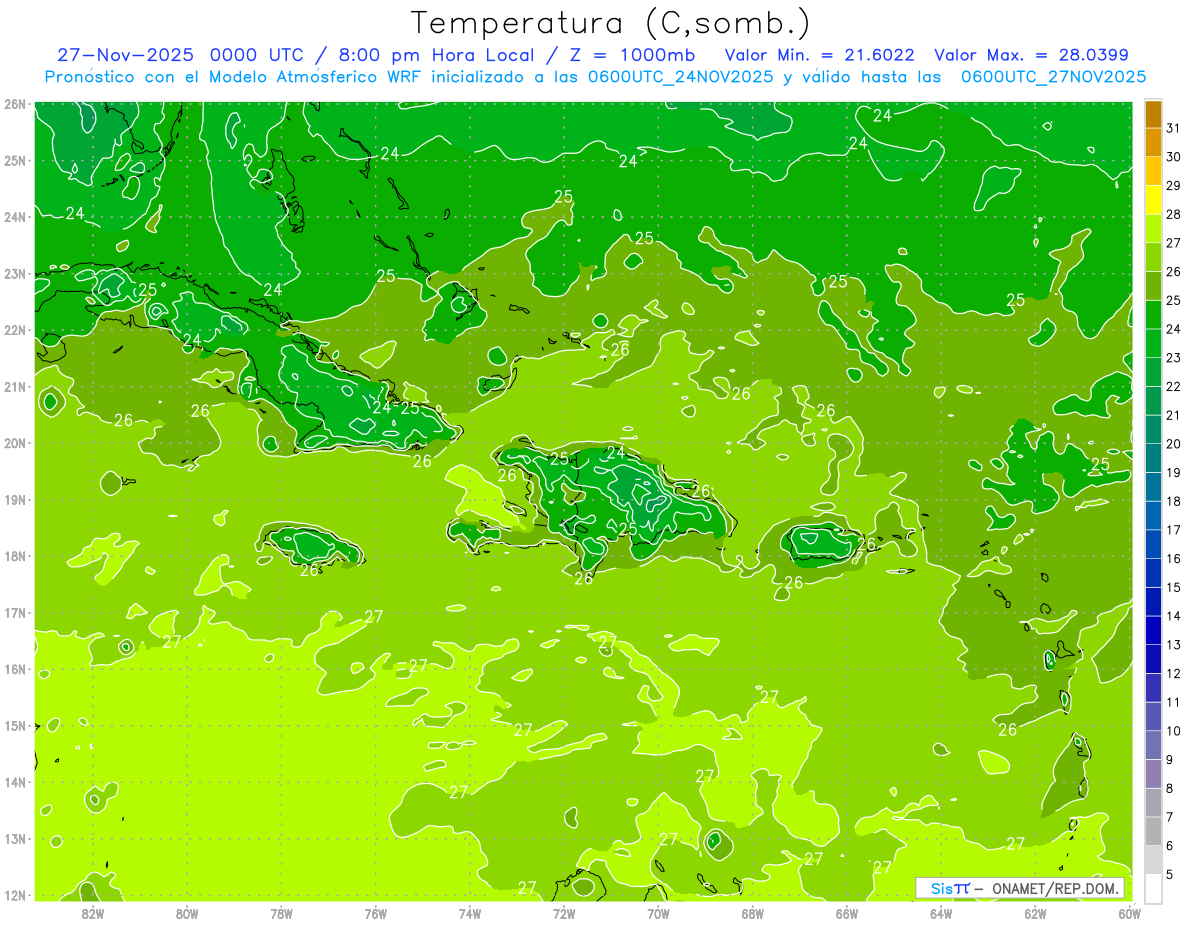Pick the orange swatch between 30 and 31

coord(1153,143)
